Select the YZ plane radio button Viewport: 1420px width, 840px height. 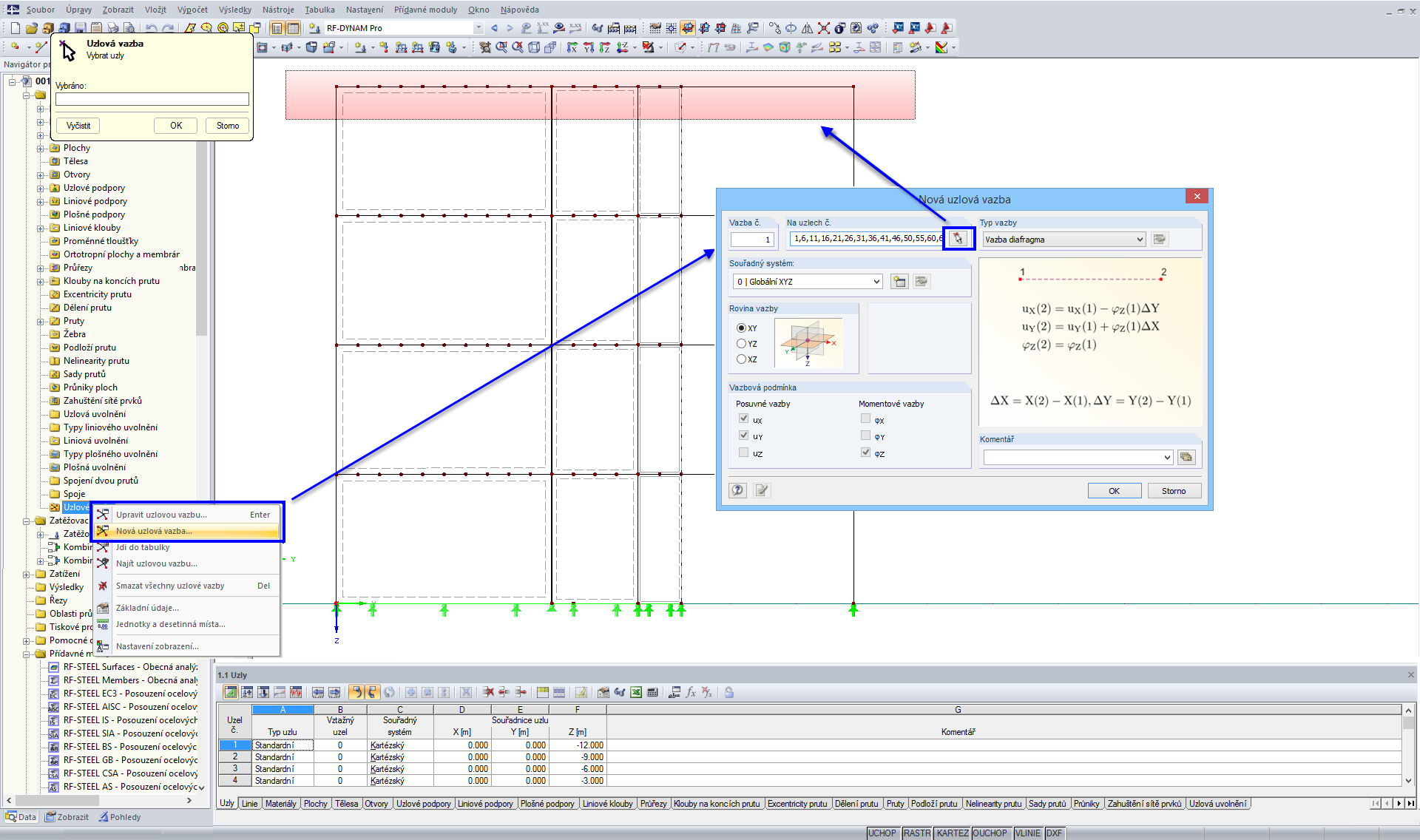[x=741, y=344]
